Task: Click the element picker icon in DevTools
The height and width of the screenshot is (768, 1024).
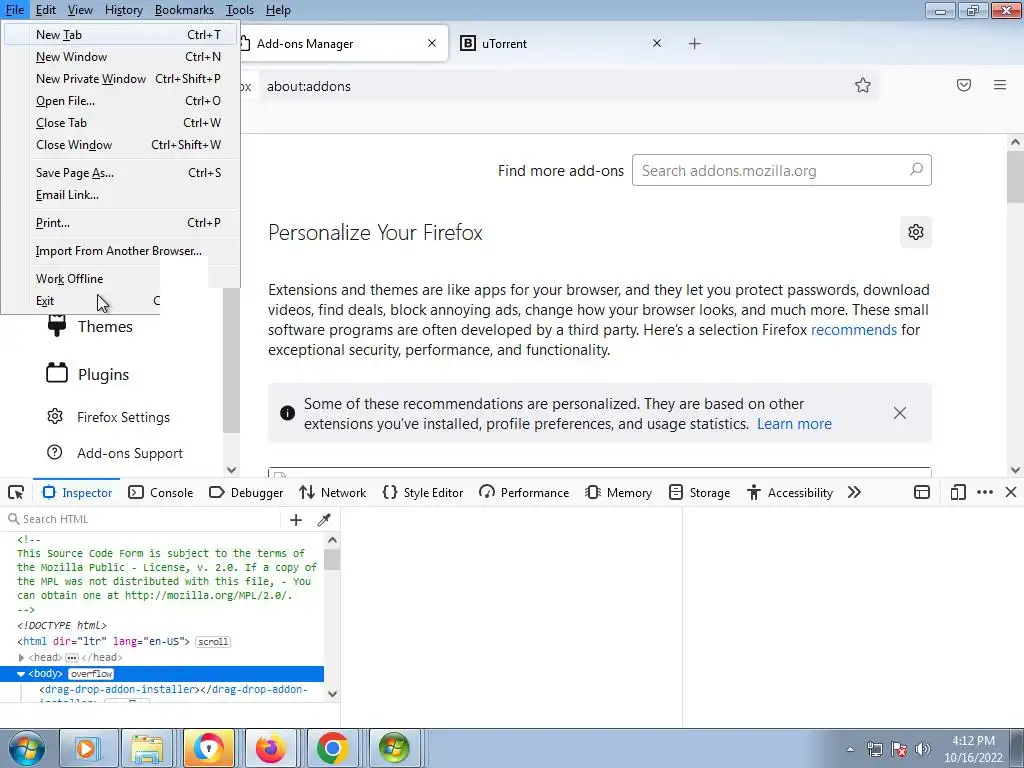Action: point(16,492)
